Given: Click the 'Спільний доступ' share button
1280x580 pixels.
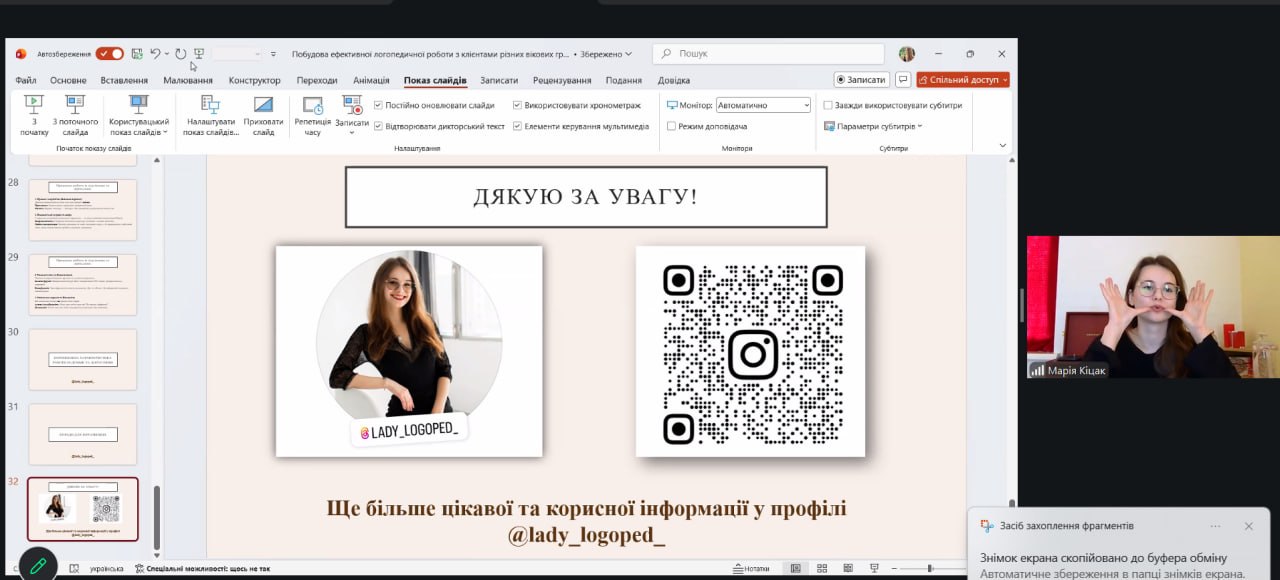Looking at the screenshot, I should [963, 80].
